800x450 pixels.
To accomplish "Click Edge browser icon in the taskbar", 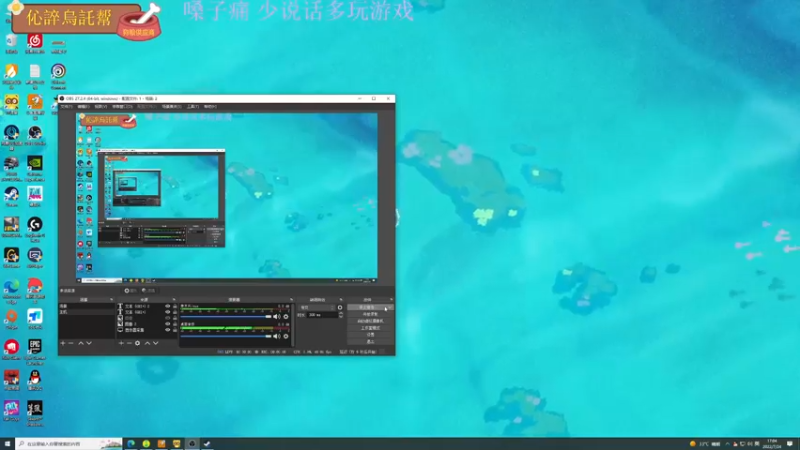I will tap(131, 444).
